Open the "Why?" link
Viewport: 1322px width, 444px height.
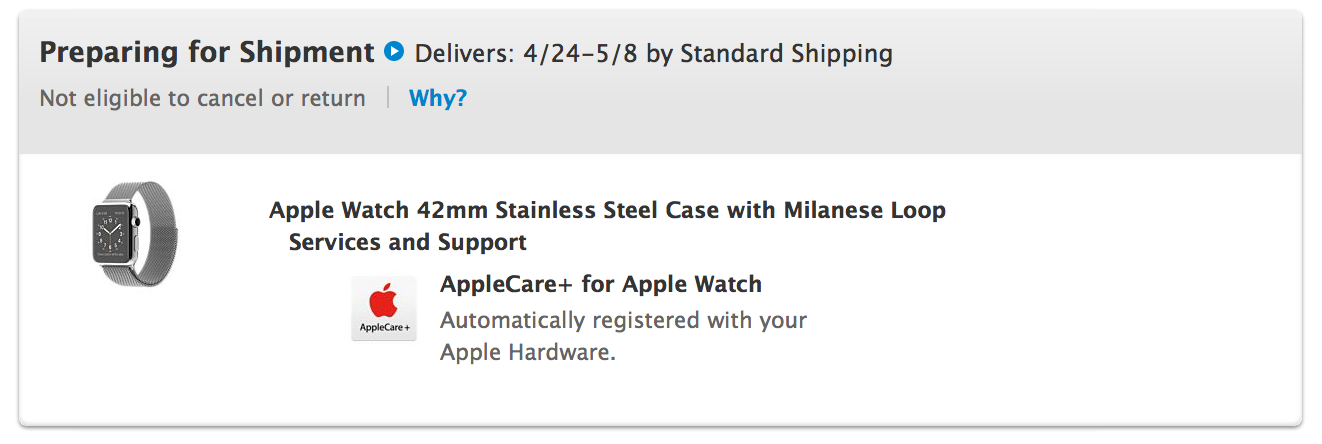[x=438, y=99]
